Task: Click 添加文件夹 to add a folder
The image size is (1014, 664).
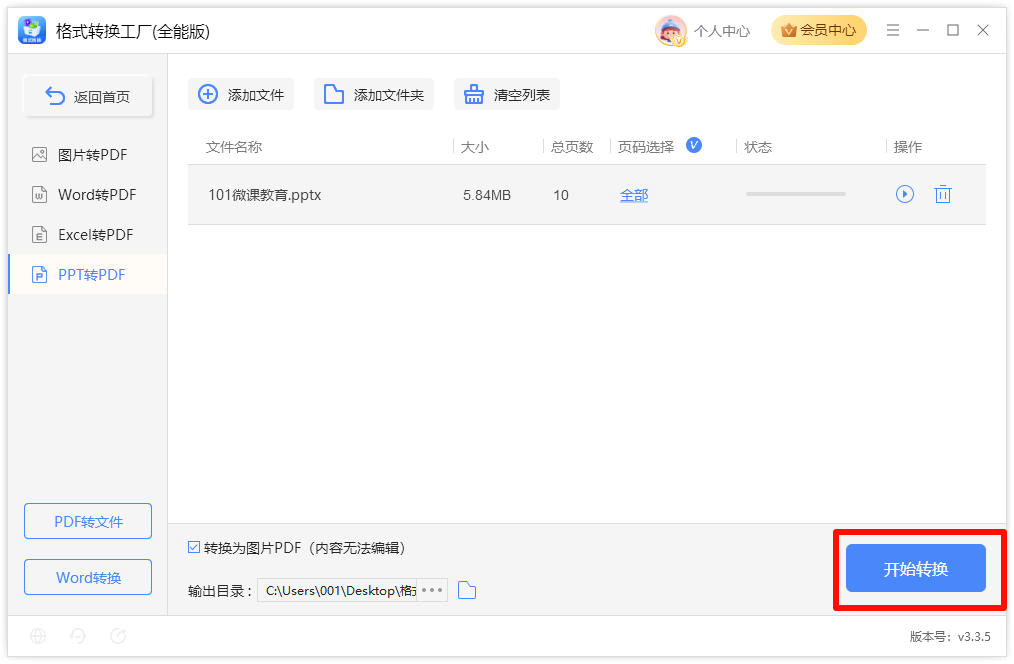Action: click(x=374, y=94)
